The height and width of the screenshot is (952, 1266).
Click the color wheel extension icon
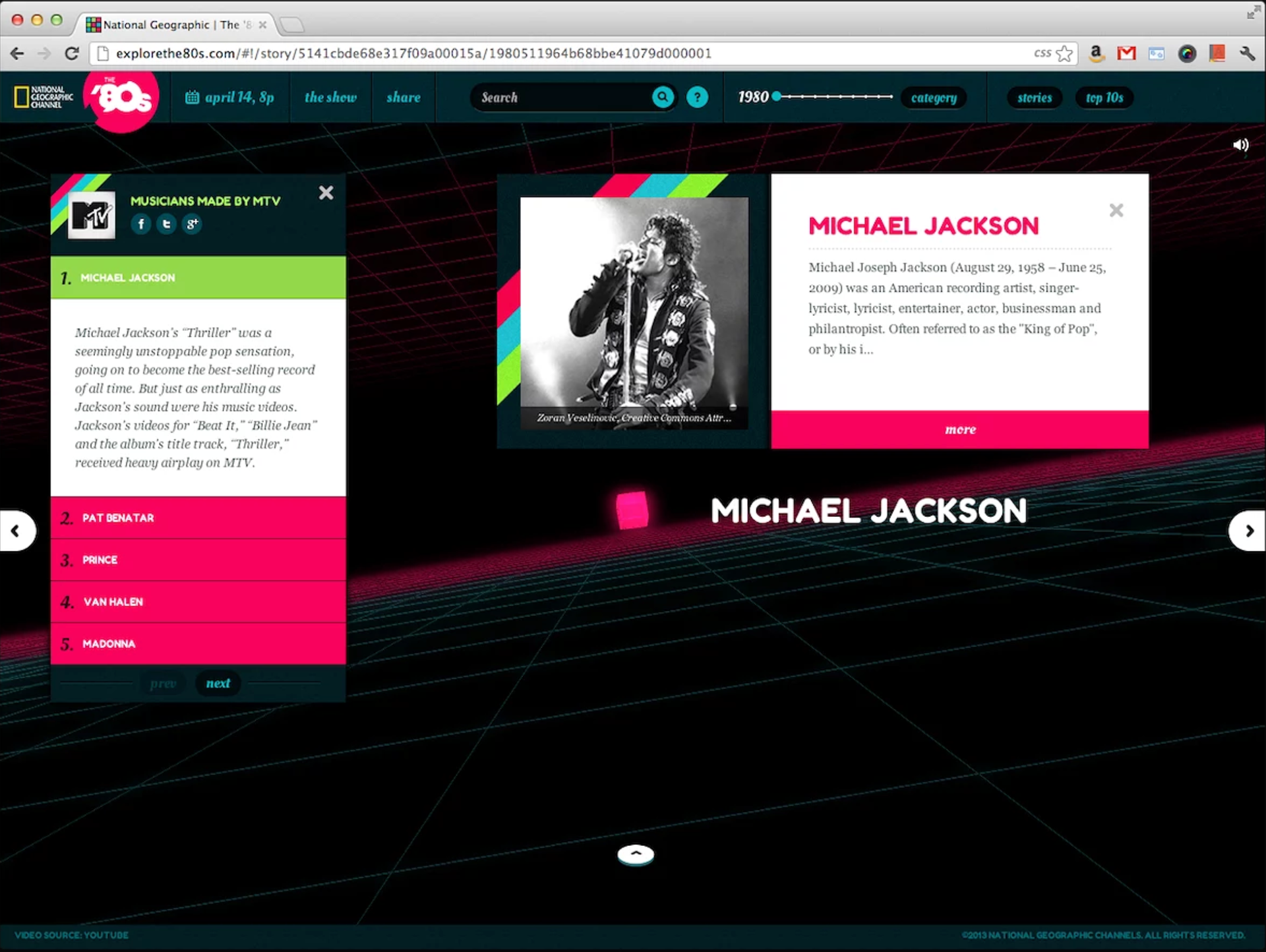click(x=1187, y=53)
